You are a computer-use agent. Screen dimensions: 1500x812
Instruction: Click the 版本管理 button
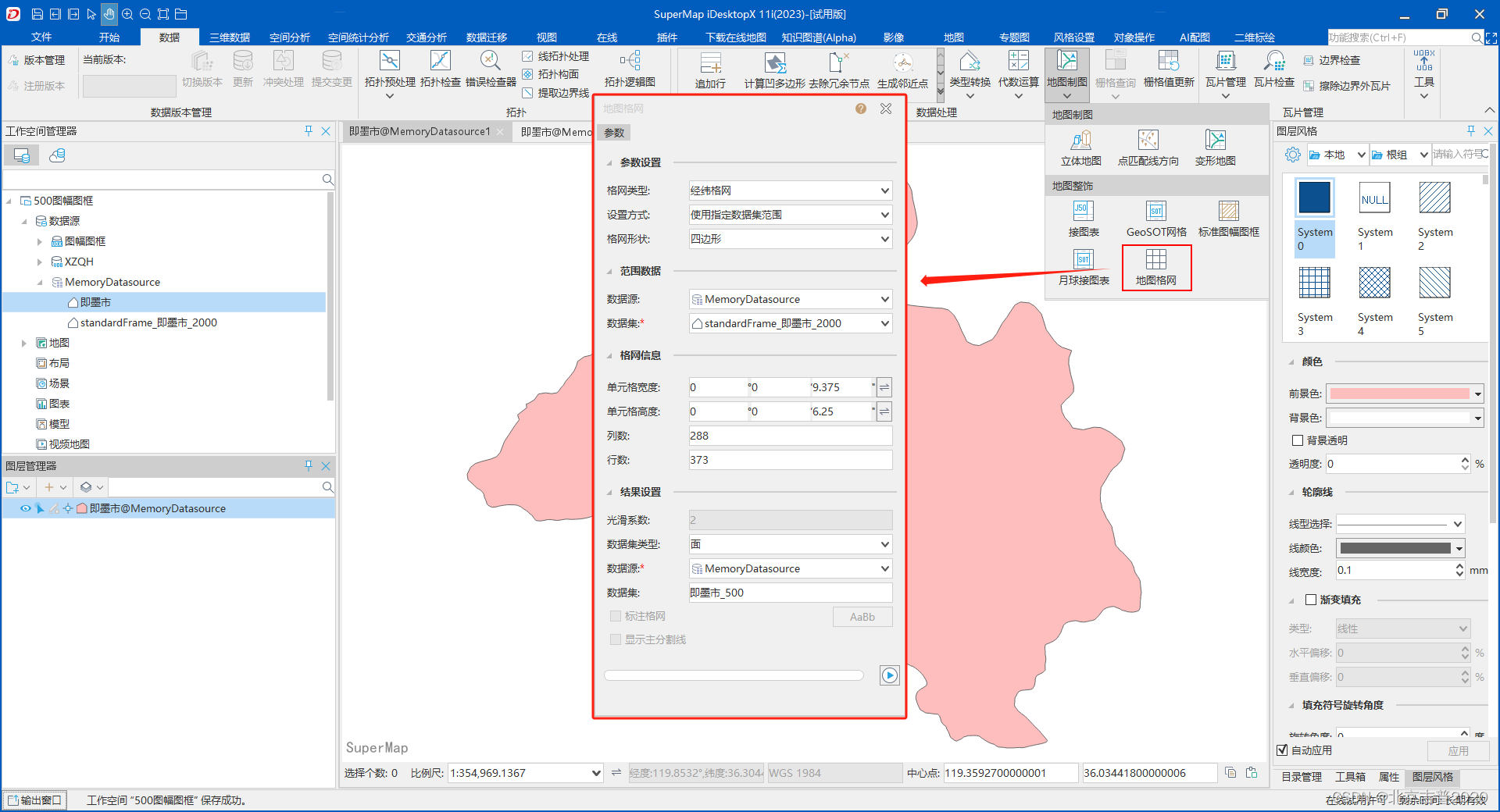pyautogui.click(x=37, y=60)
